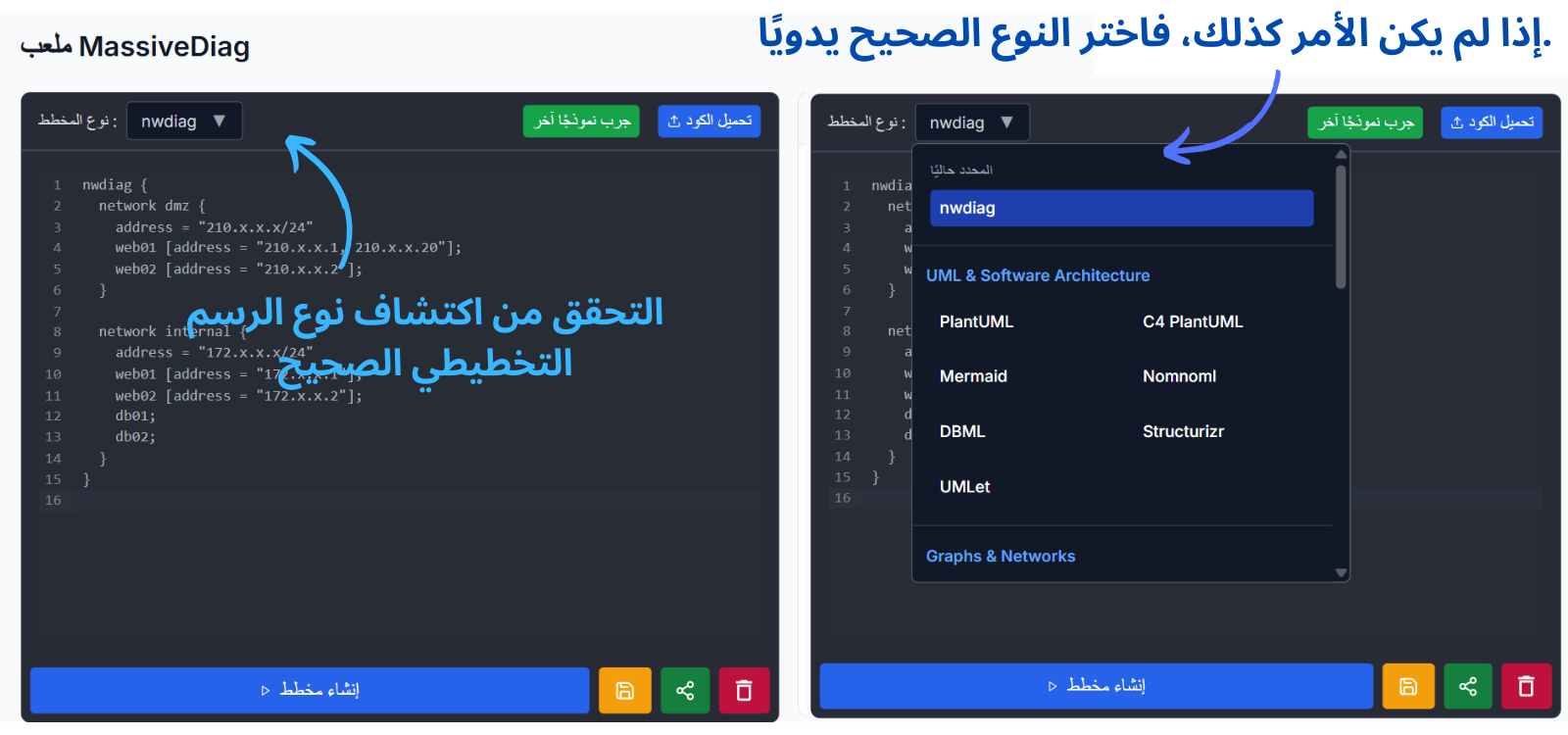
Task: Choose Mermaid diagram type
Action: click(973, 376)
